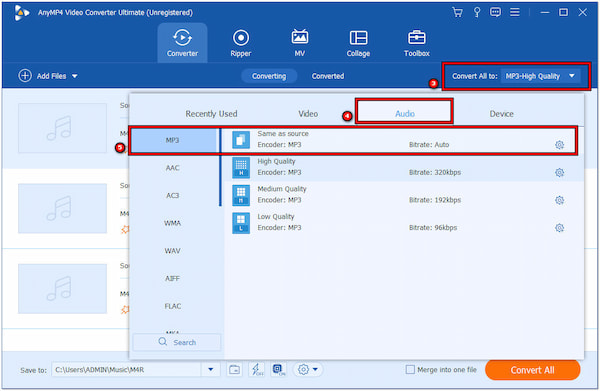
Task: Choose WAV in the format list
Action: coord(172,251)
